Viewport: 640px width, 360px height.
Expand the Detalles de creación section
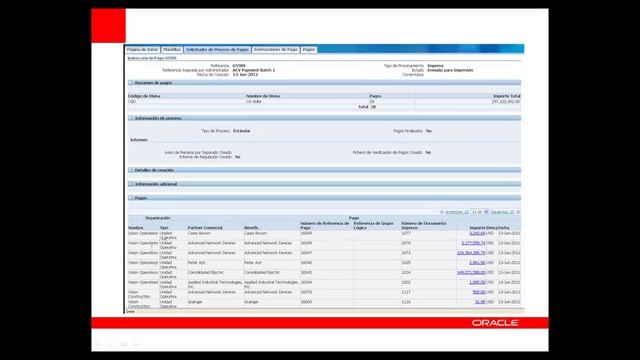[131, 170]
